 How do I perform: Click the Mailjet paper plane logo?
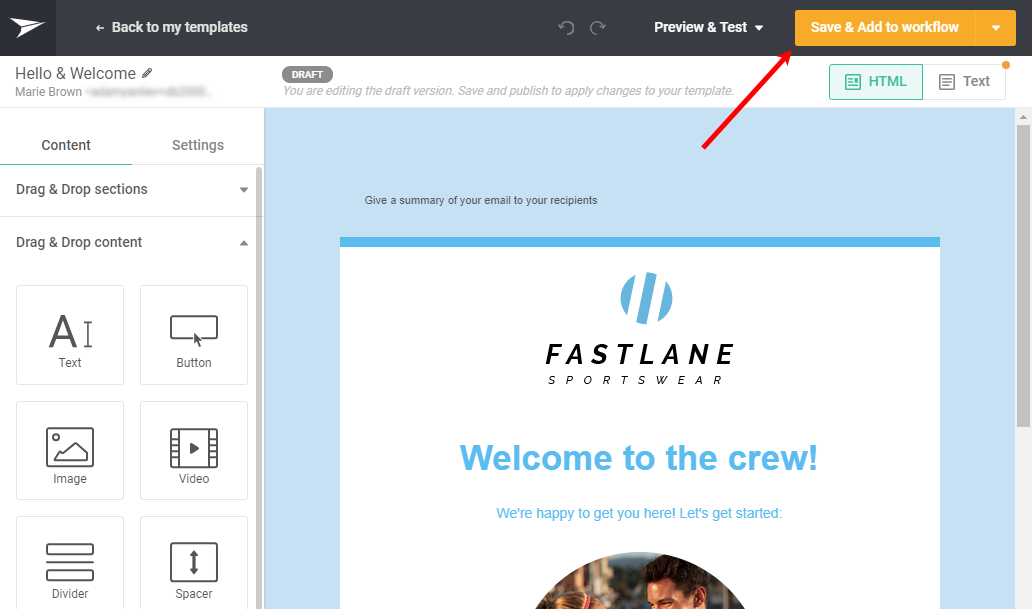[x=27, y=28]
